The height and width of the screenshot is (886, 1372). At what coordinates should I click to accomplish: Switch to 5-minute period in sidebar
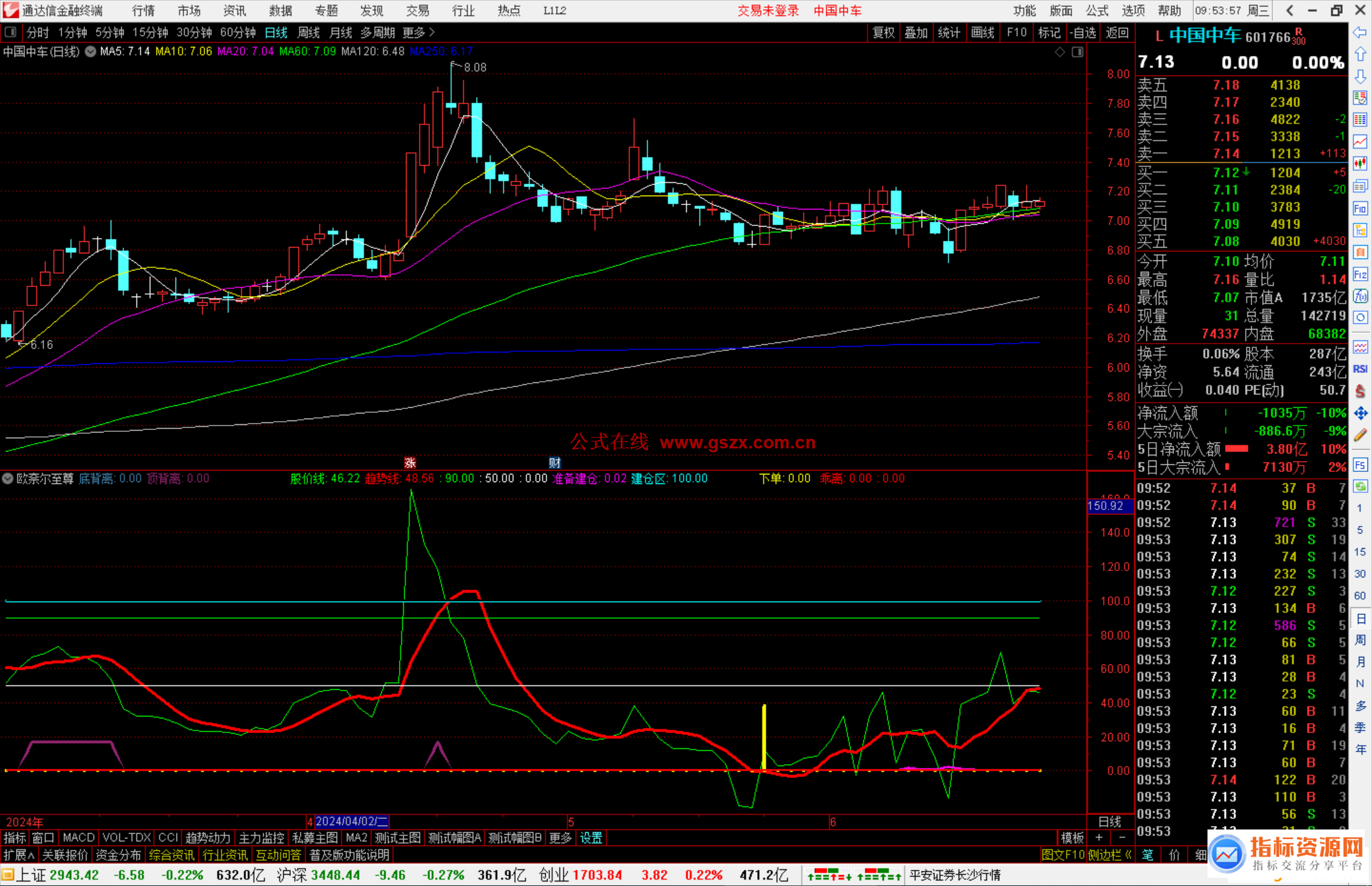click(1359, 530)
